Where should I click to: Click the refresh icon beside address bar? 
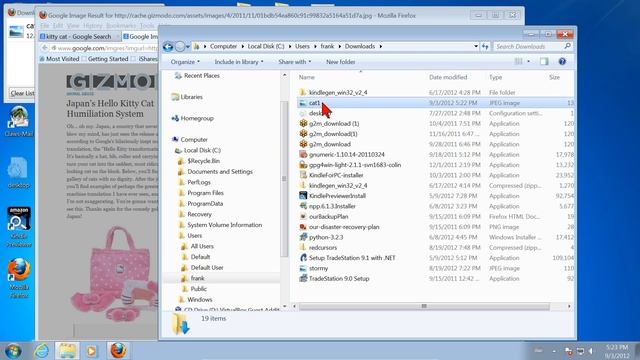tap(485, 47)
